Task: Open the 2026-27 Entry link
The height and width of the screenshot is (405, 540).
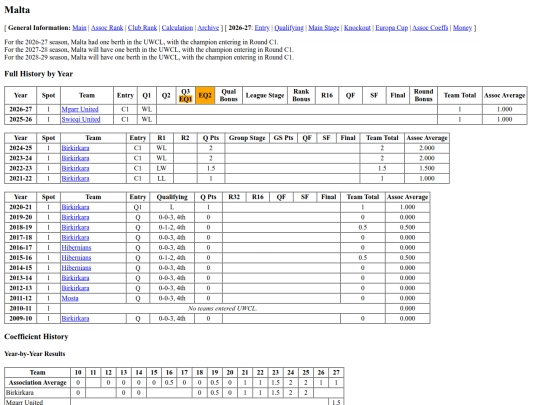Action: tap(262, 28)
